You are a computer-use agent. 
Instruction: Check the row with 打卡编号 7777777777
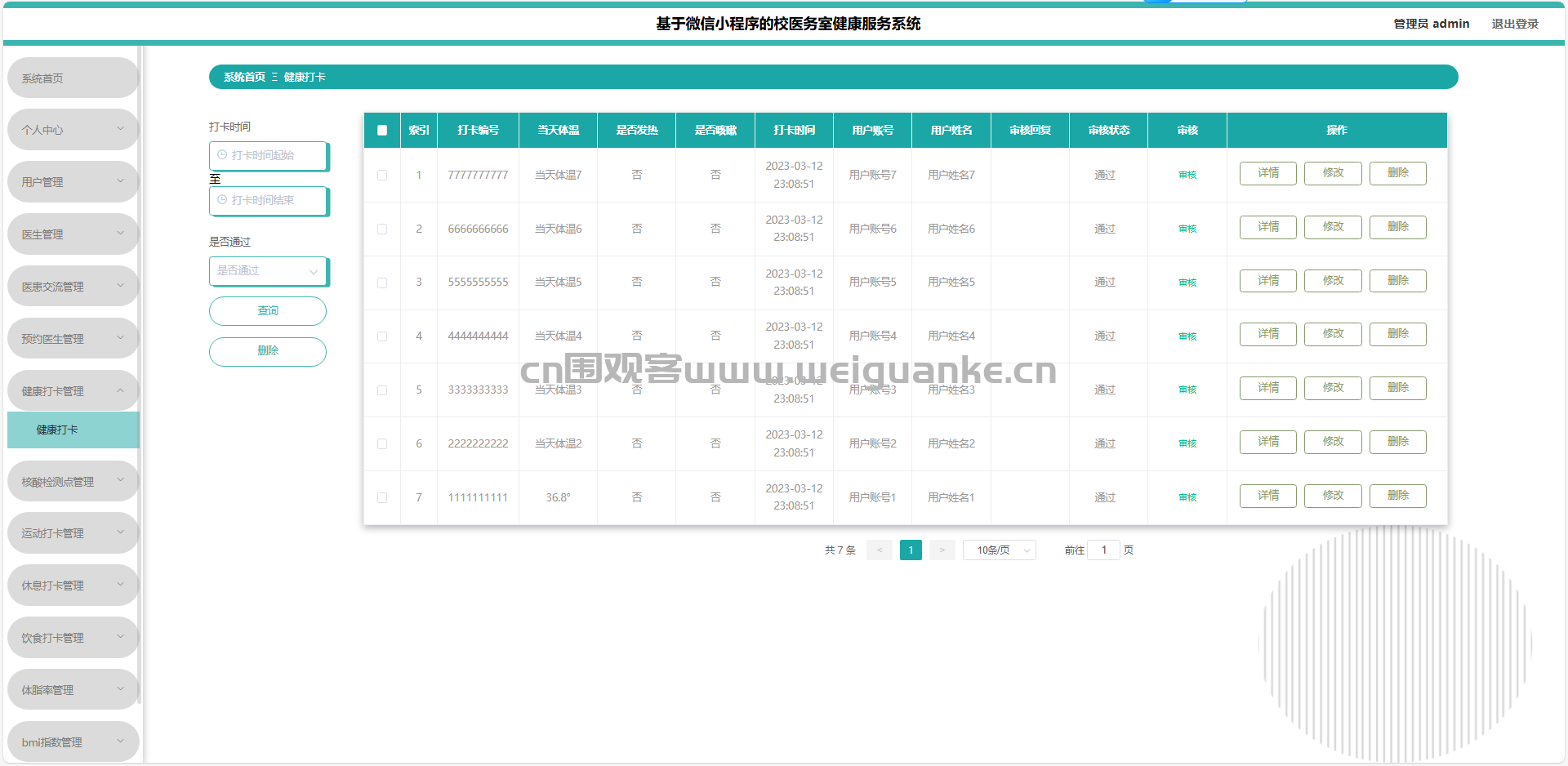382,175
